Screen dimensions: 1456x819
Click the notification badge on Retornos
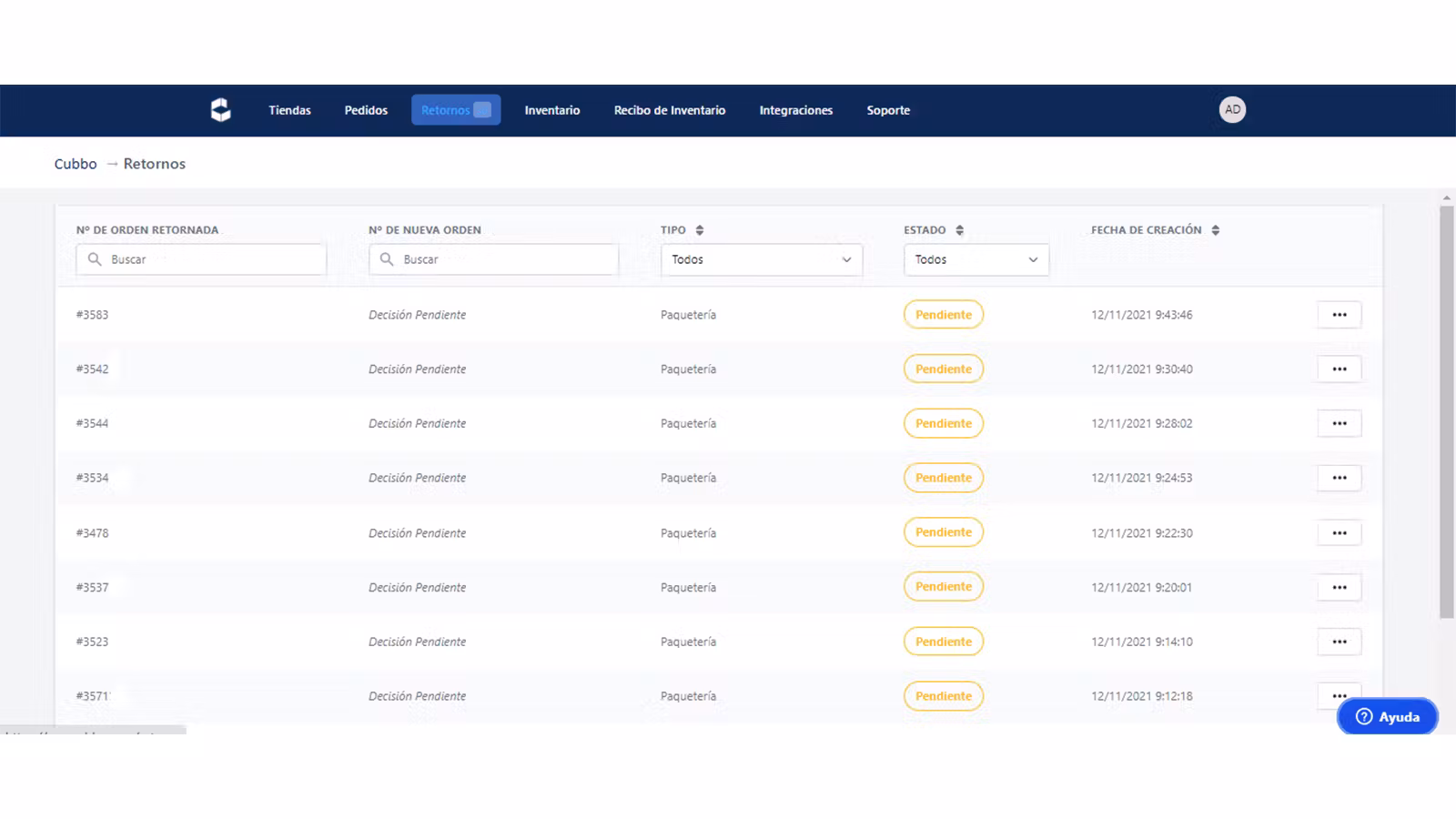click(x=482, y=110)
